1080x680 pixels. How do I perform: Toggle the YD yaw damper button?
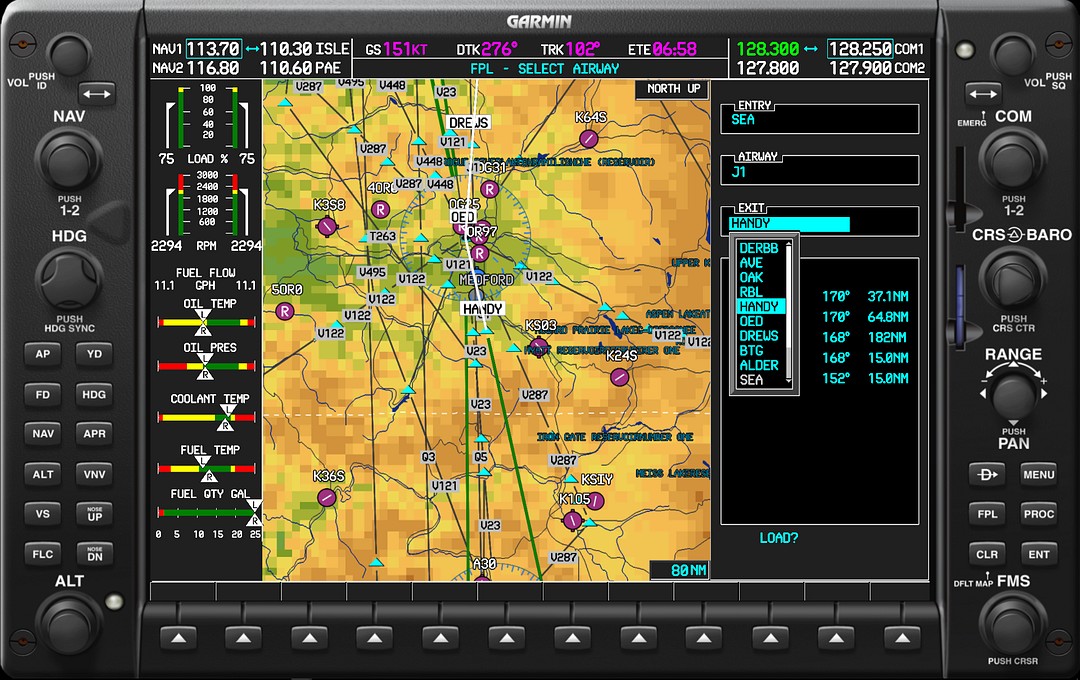94,354
